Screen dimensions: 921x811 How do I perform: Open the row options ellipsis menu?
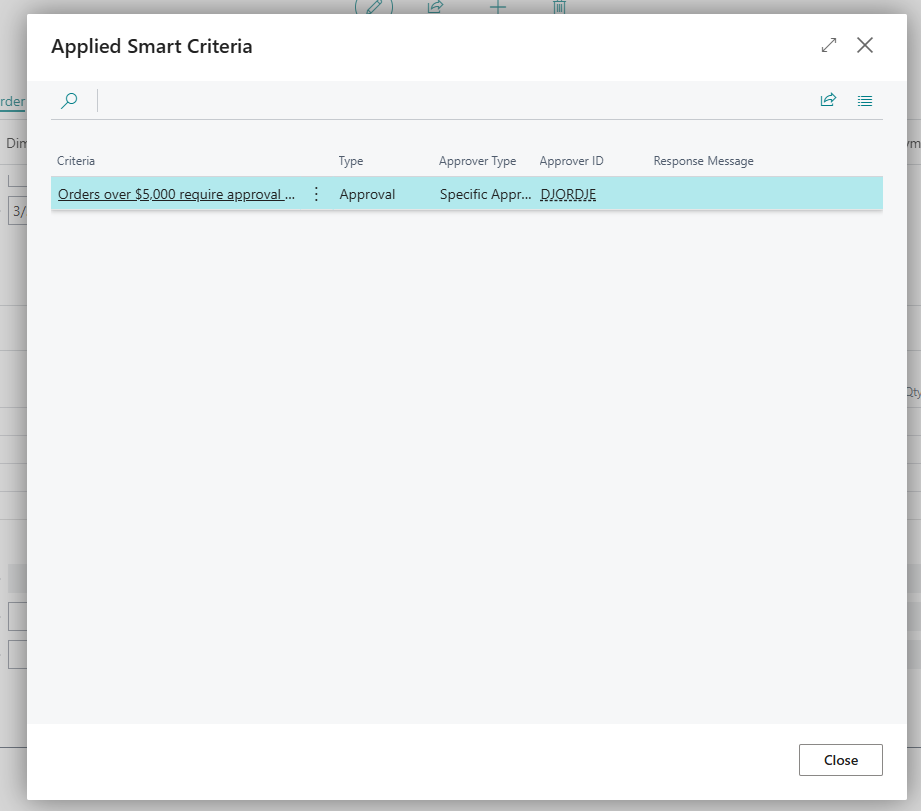316,194
